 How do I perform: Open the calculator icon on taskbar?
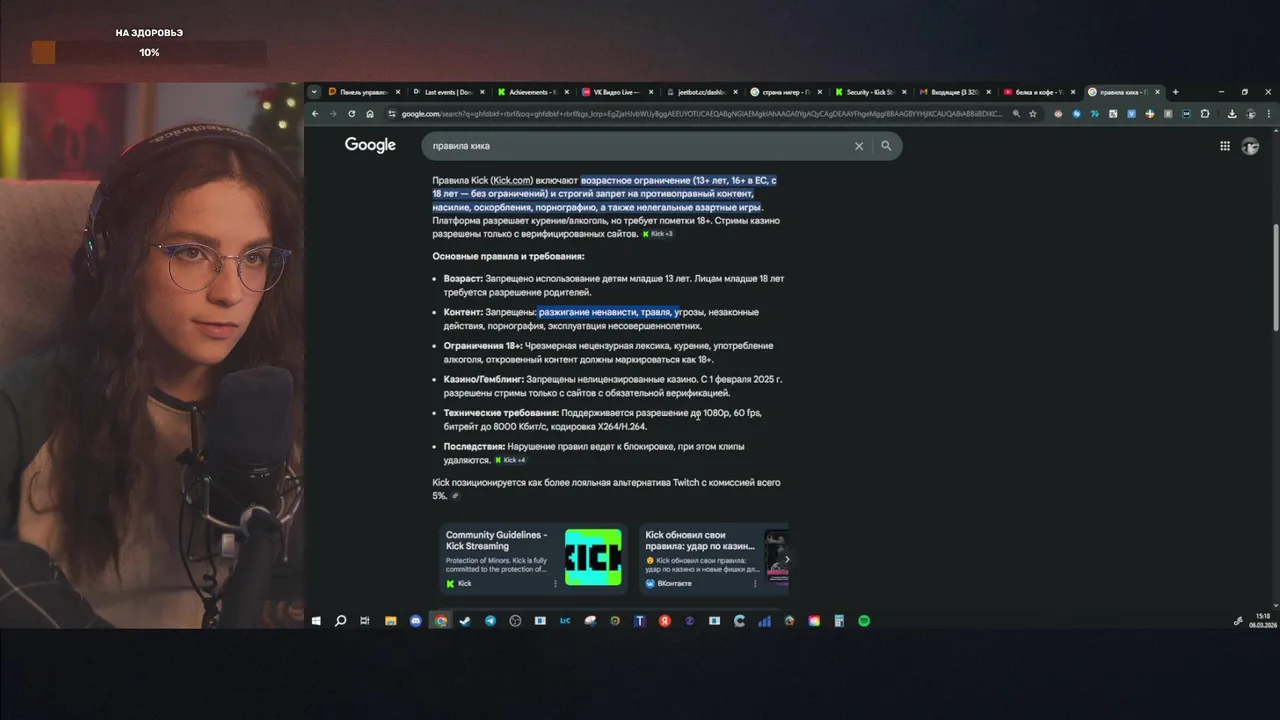839,621
